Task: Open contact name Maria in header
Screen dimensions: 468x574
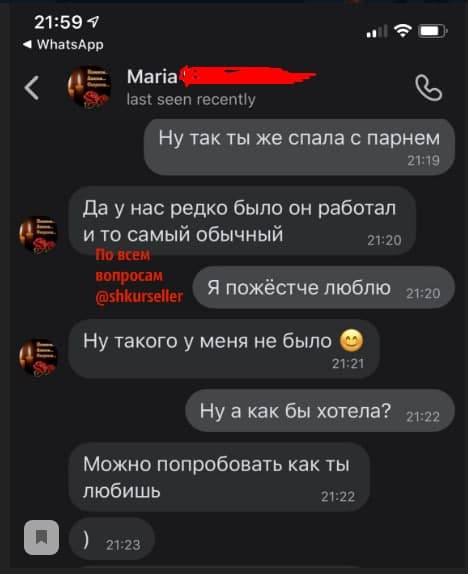Action: tap(152, 77)
